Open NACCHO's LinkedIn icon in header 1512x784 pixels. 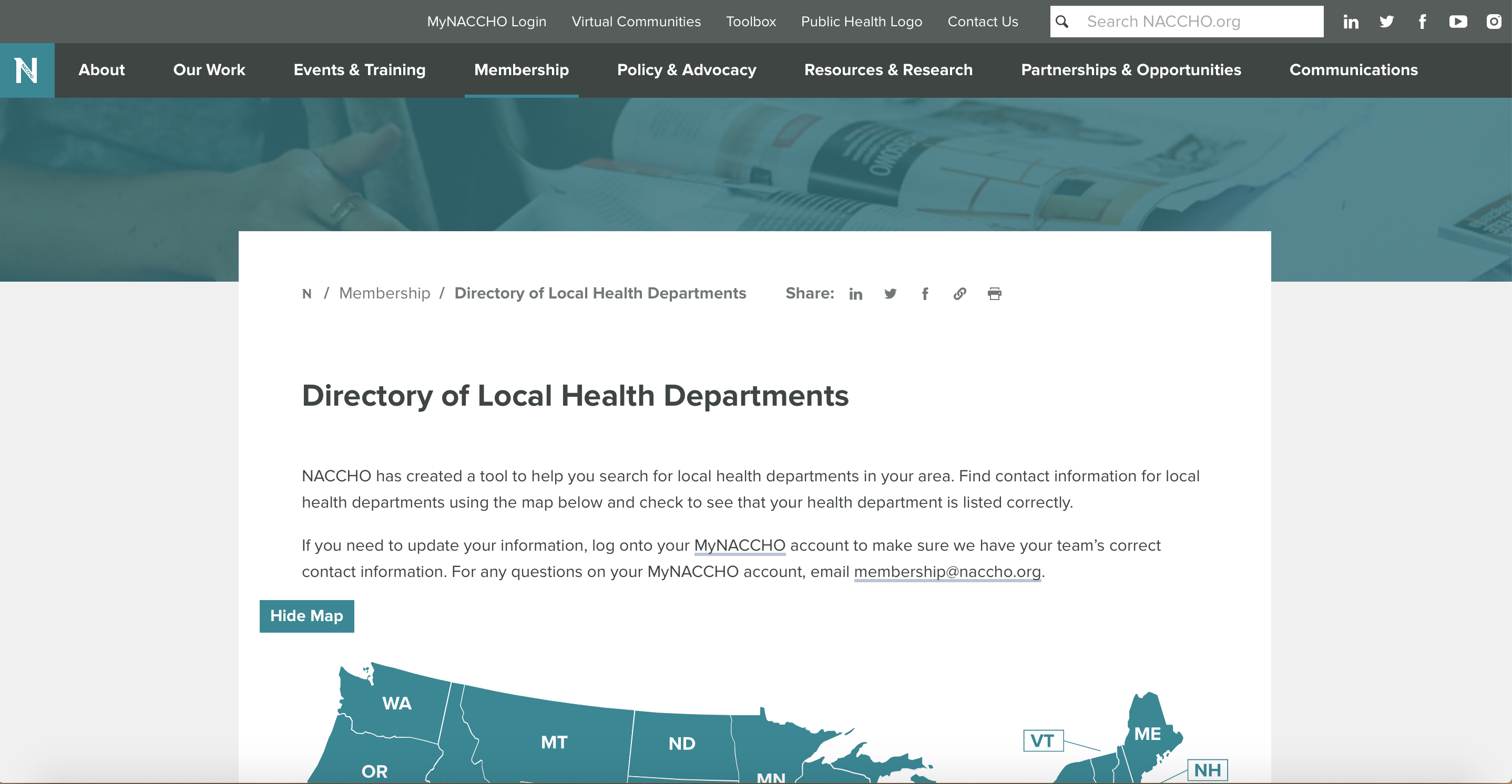click(x=1351, y=21)
